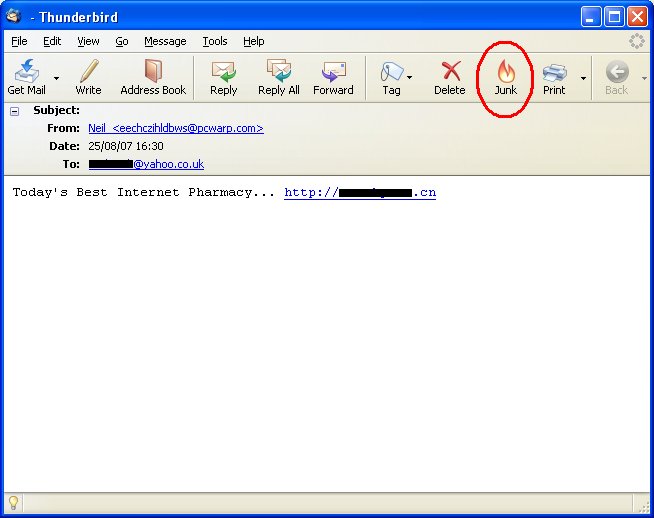
Task: Delete this message with the red X
Action: (x=450, y=77)
